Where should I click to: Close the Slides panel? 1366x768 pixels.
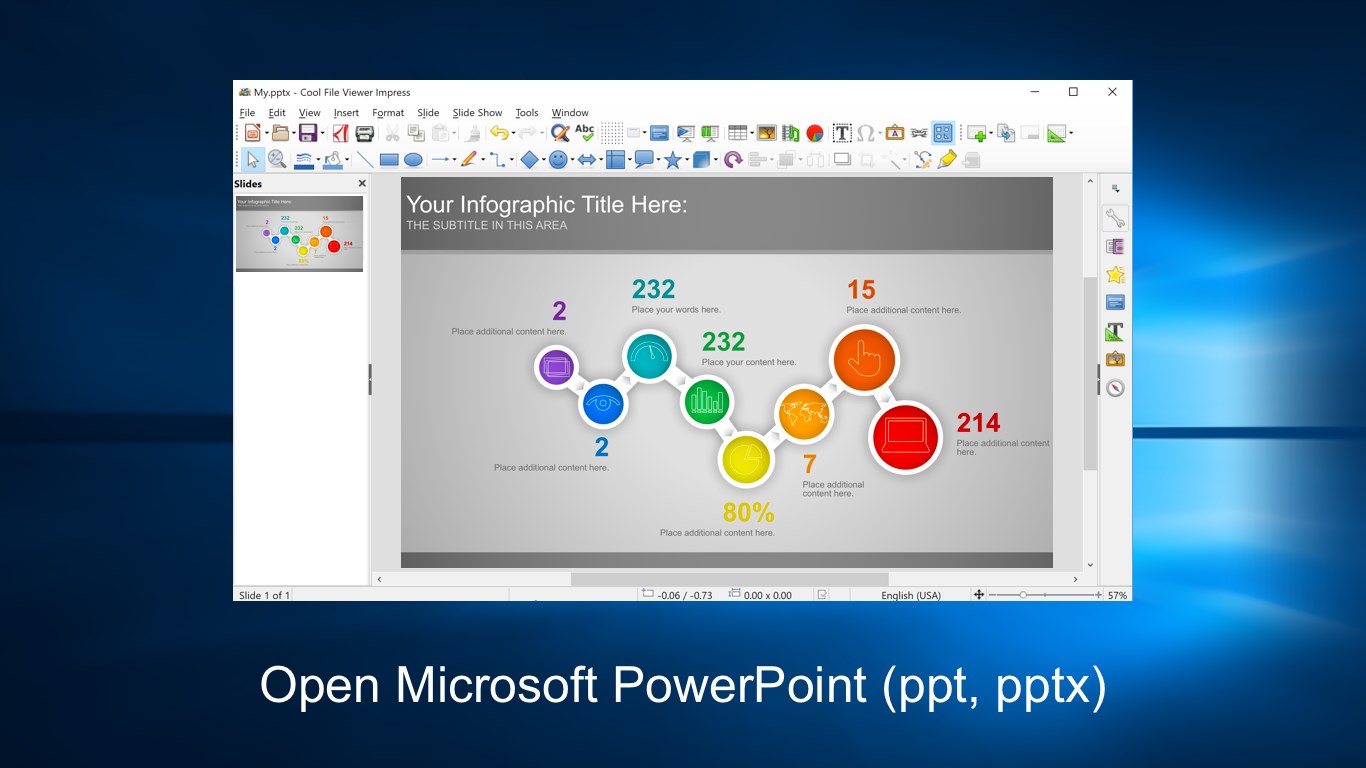[362, 184]
